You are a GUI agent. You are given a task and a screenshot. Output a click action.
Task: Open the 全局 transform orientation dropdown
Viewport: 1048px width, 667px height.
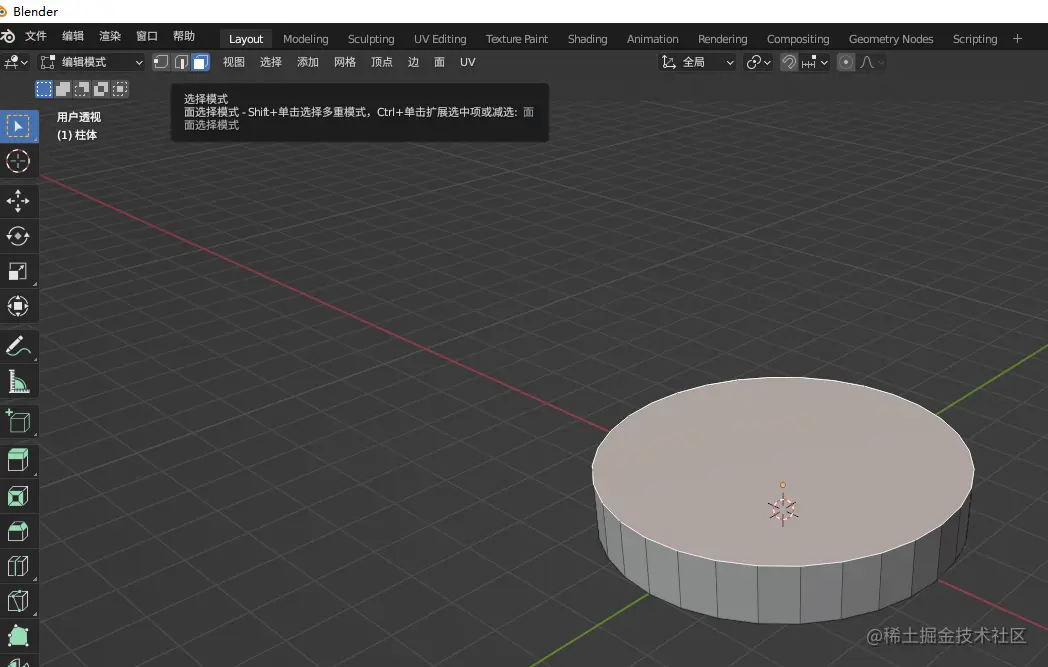click(698, 62)
